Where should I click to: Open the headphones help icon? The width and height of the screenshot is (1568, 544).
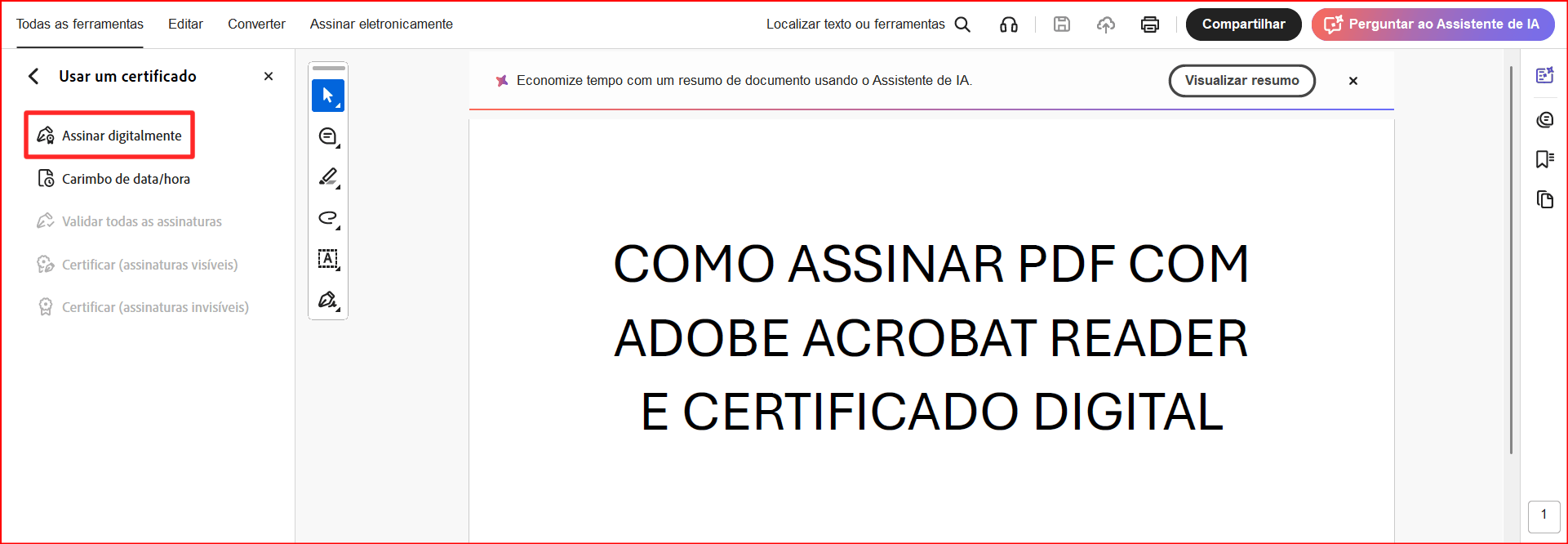(1009, 25)
